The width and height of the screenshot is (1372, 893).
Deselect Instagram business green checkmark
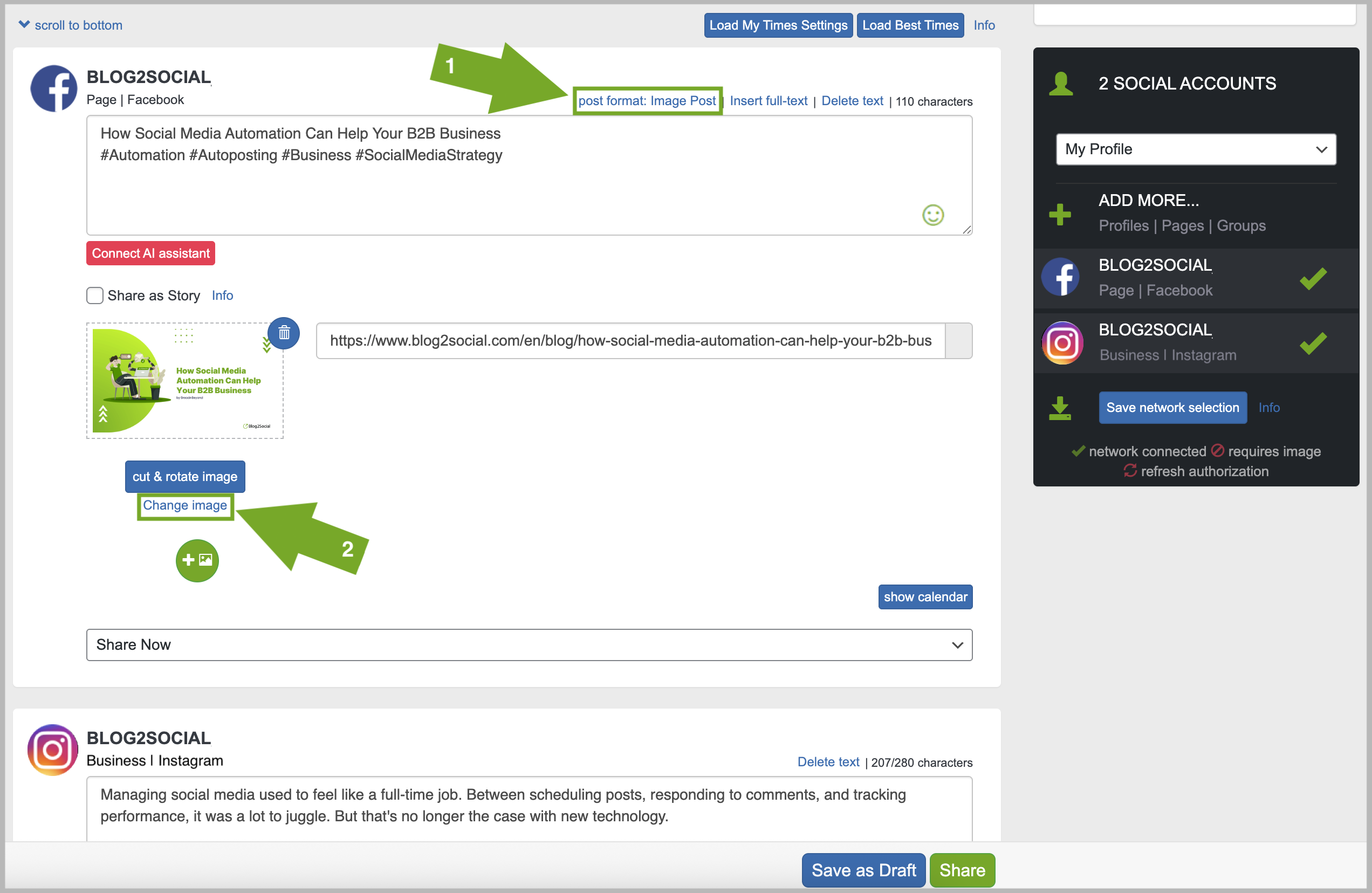click(x=1313, y=343)
